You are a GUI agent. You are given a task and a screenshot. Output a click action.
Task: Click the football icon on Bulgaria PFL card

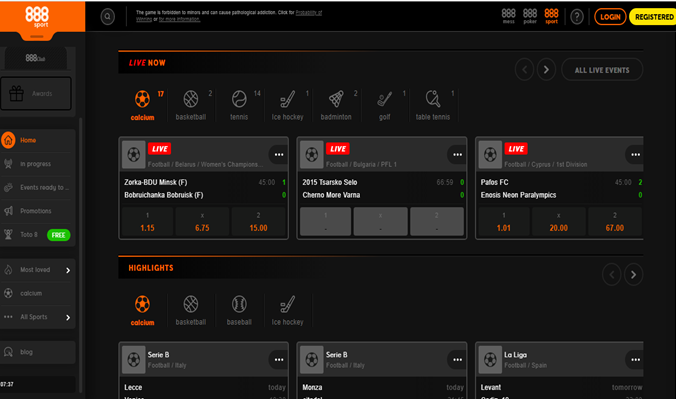pos(312,154)
